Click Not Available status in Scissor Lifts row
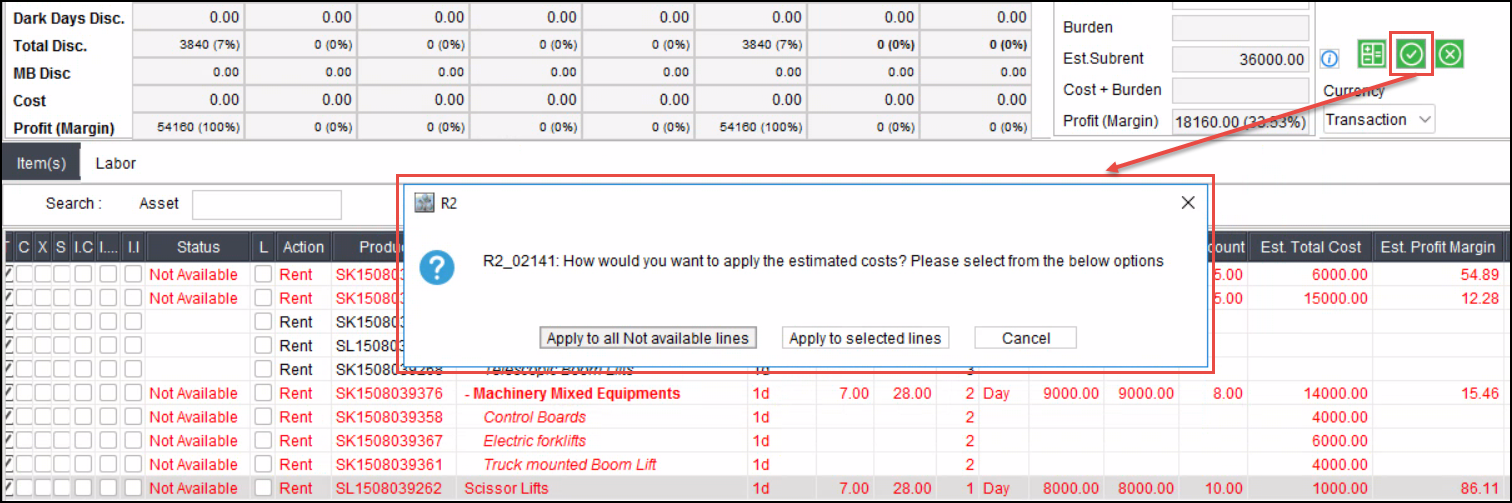The height and width of the screenshot is (503, 1512). tap(193, 488)
